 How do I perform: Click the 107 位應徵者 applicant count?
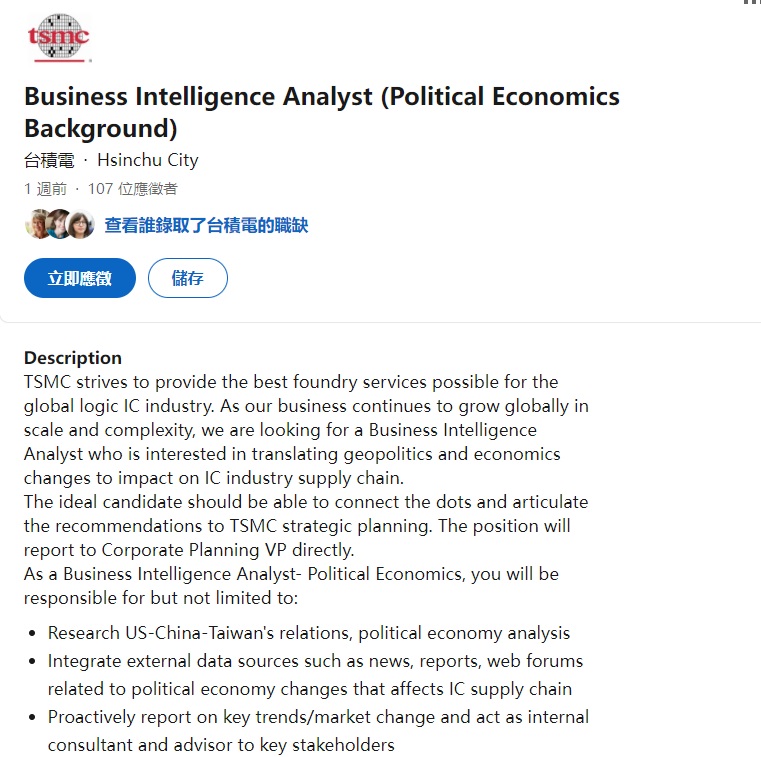[x=132, y=189]
